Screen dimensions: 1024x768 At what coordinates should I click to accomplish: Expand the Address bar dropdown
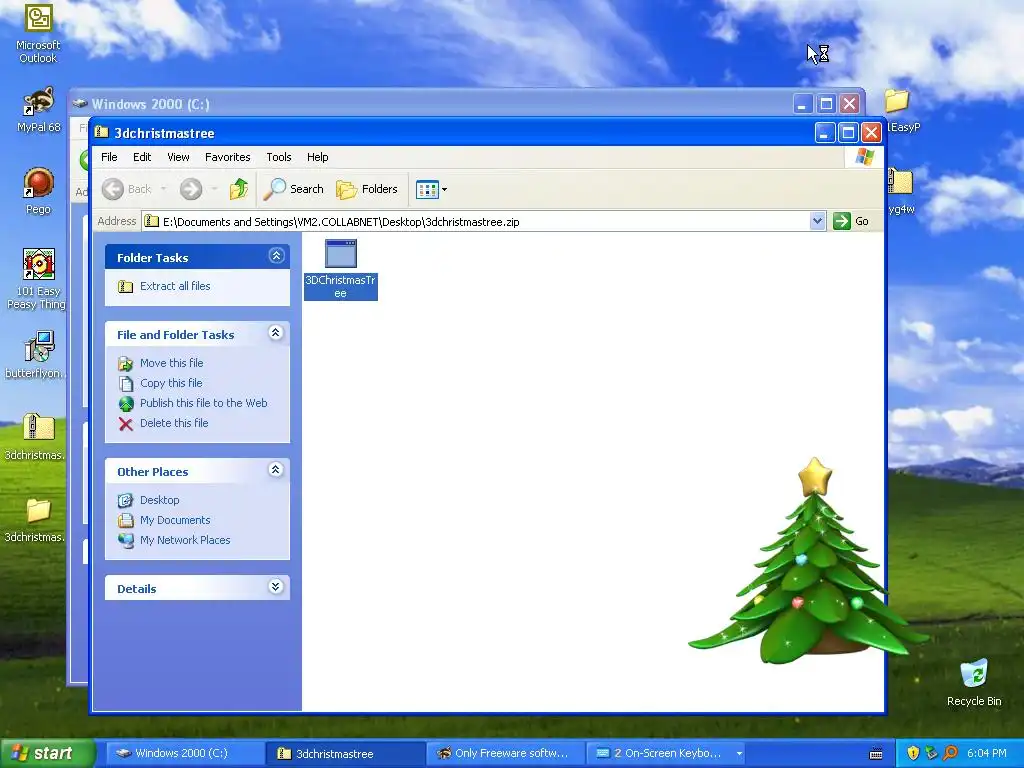click(x=817, y=221)
